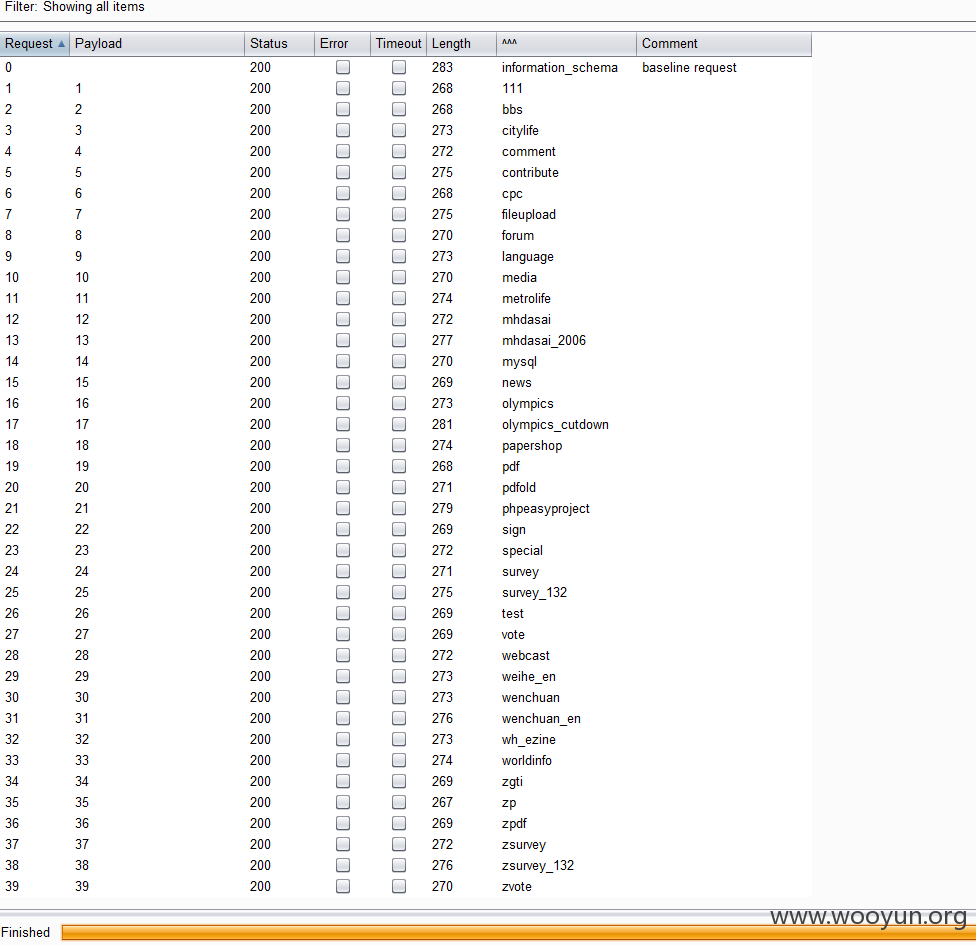Click the Payload column header

click(x=157, y=44)
